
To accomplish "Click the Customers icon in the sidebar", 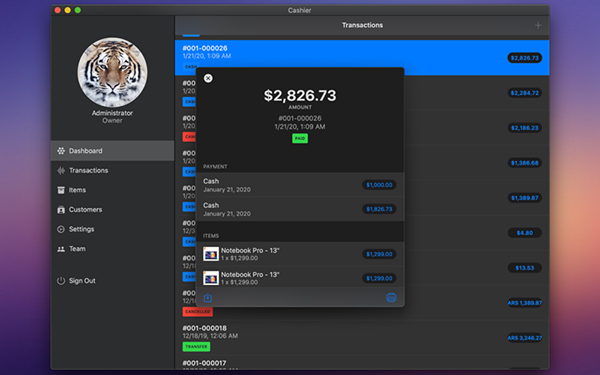I will pyautogui.click(x=61, y=210).
